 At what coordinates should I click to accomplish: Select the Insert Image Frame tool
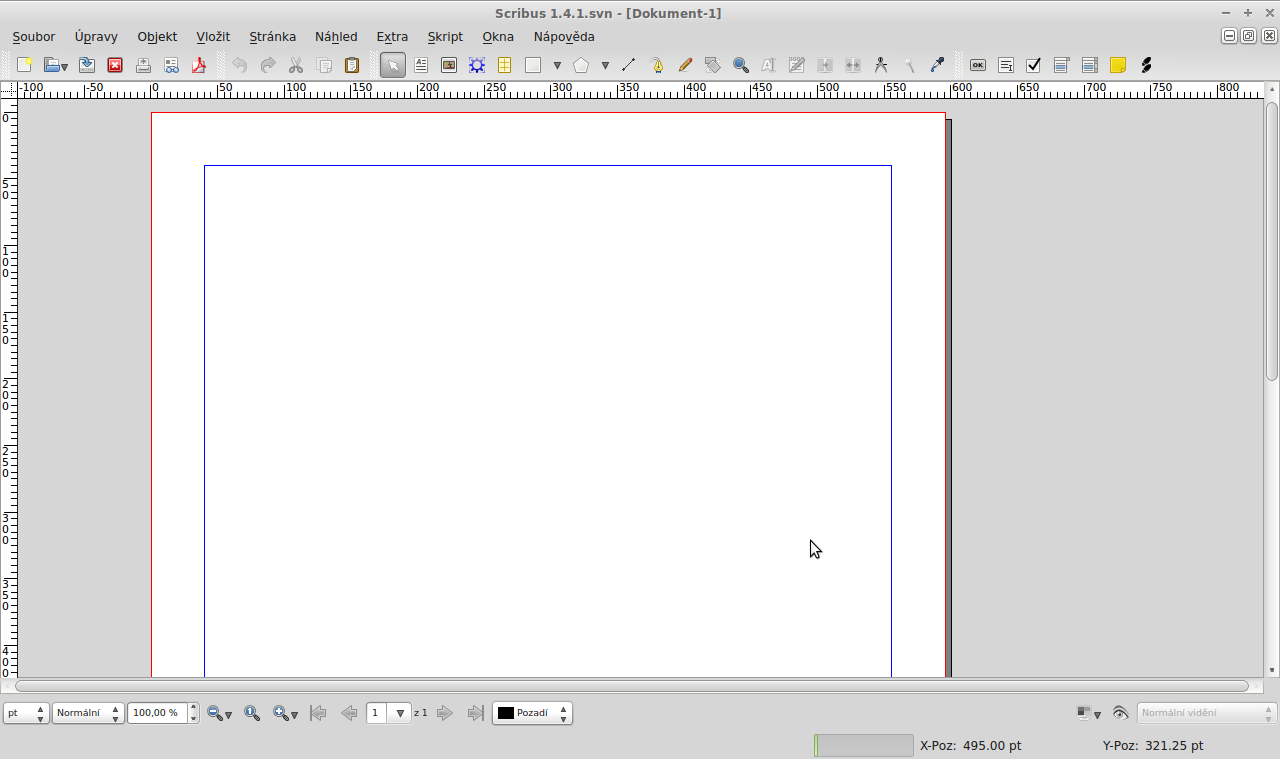(449, 65)
